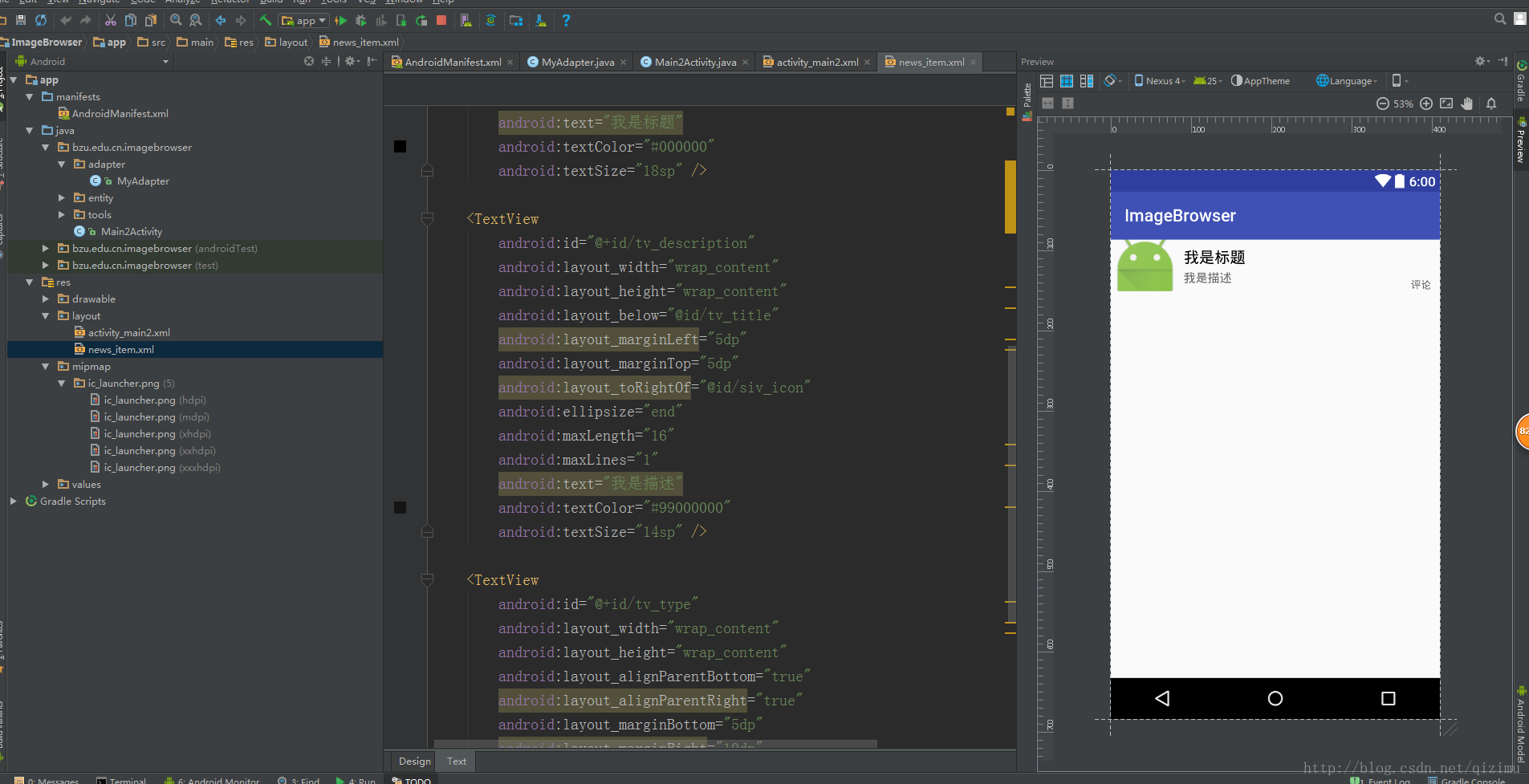Open the AVD Manager icon
Viewport: 1529px width, 784px height.
click(466, 20)
